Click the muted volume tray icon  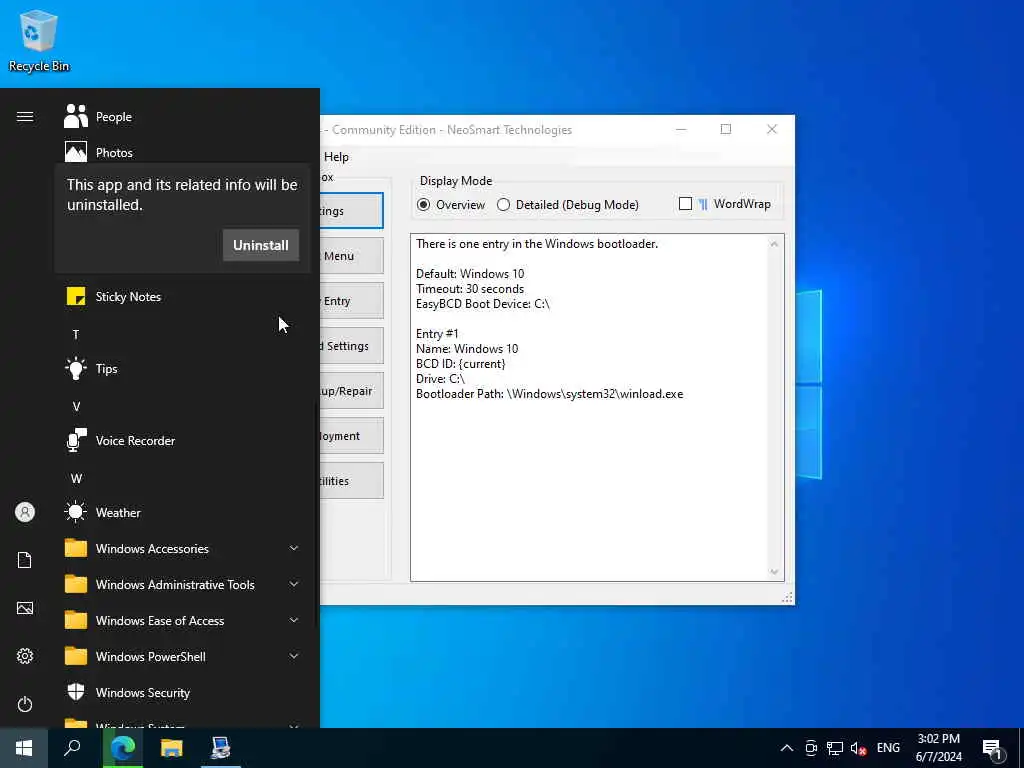click(858, 748)
